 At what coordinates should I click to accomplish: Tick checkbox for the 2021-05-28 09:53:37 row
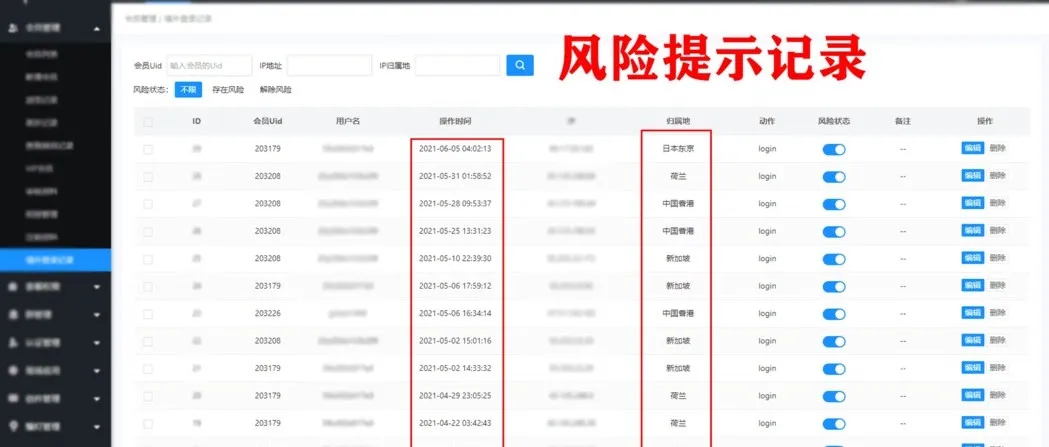click(148, 204)
